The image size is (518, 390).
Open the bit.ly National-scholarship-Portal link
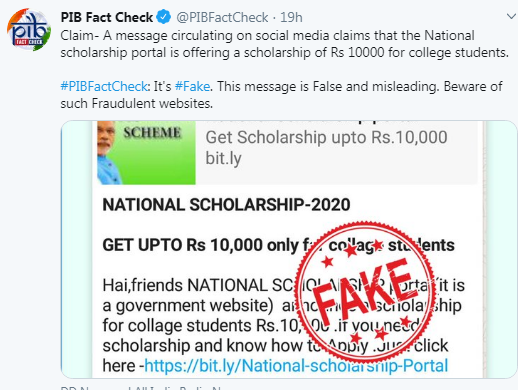tap(296, 366)
